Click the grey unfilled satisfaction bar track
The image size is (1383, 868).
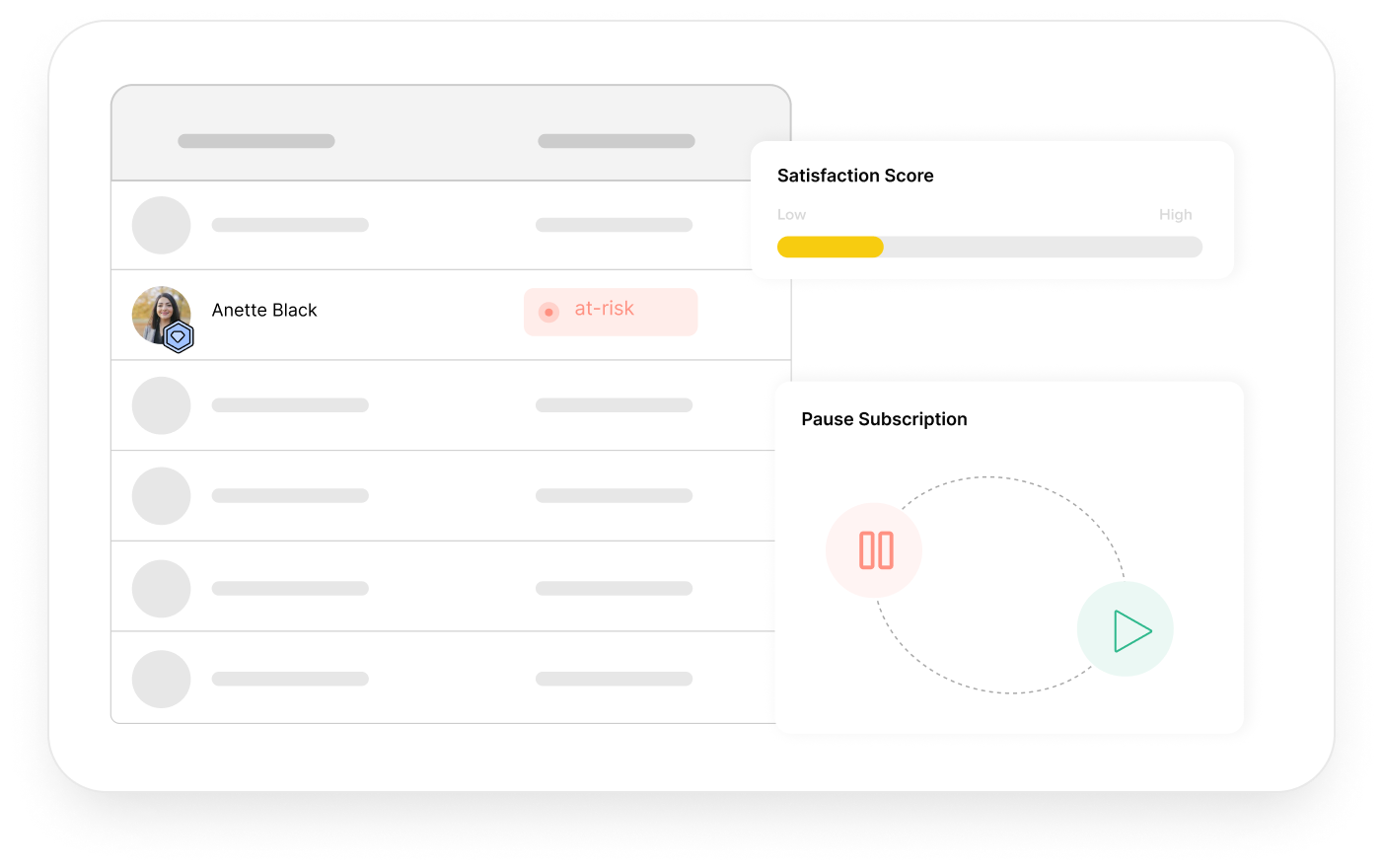1042,248
